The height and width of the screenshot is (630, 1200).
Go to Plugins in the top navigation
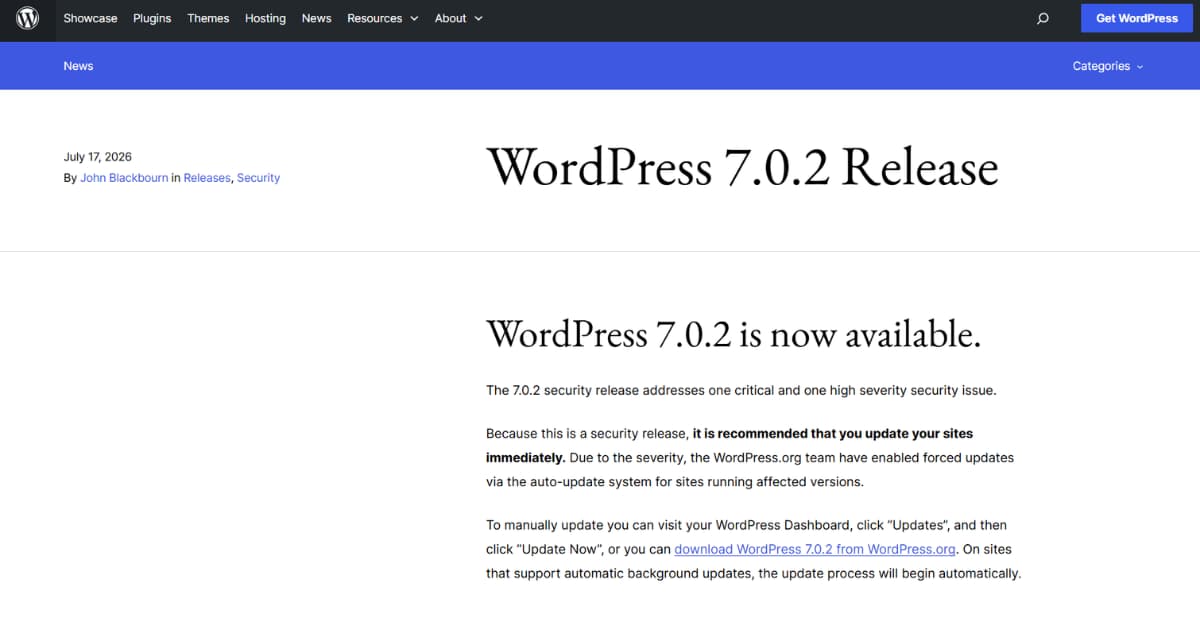coord(152,18)
